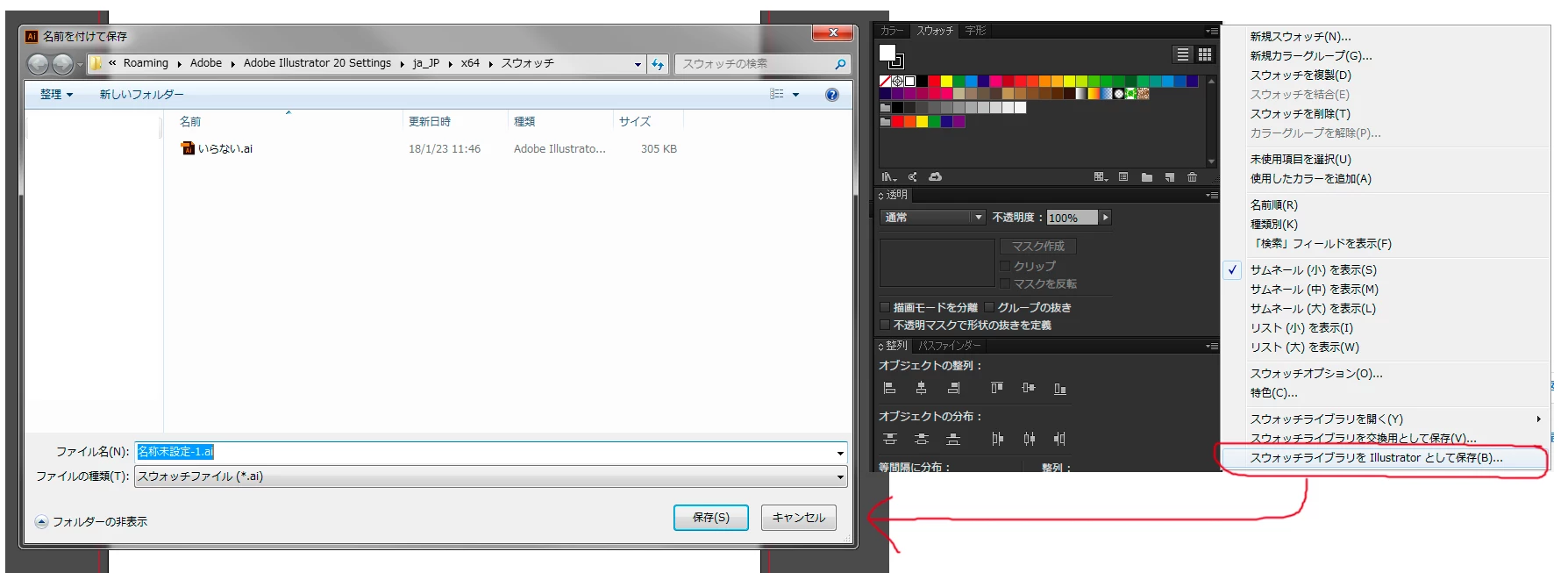Click the 保存 button
The height and width of the screenshot is (573, 1568).
tap(711, 518)
